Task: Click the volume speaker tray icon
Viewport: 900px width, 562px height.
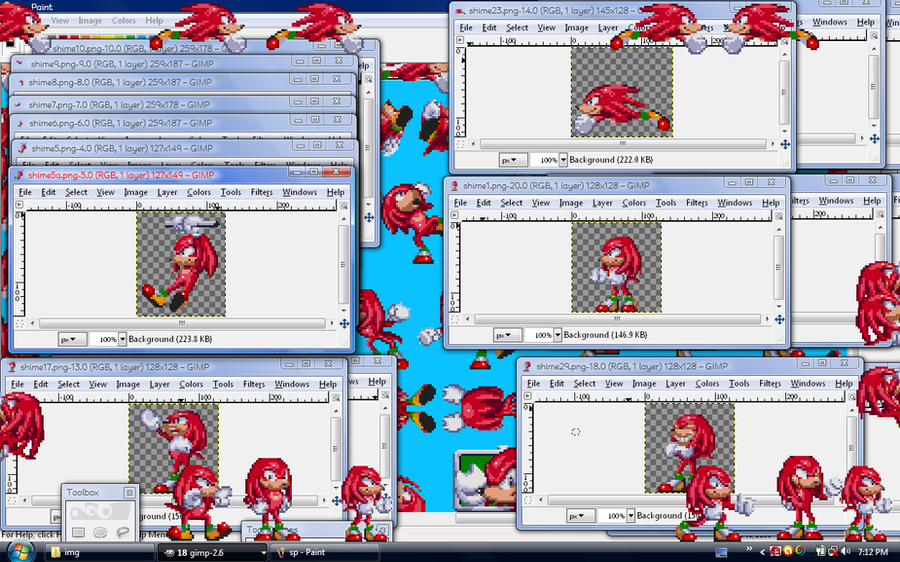Action: [846, 552]
